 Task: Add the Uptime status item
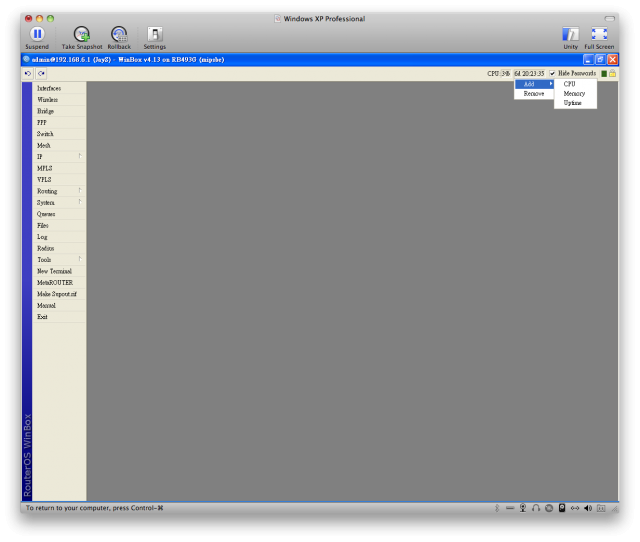click(575, 103)
